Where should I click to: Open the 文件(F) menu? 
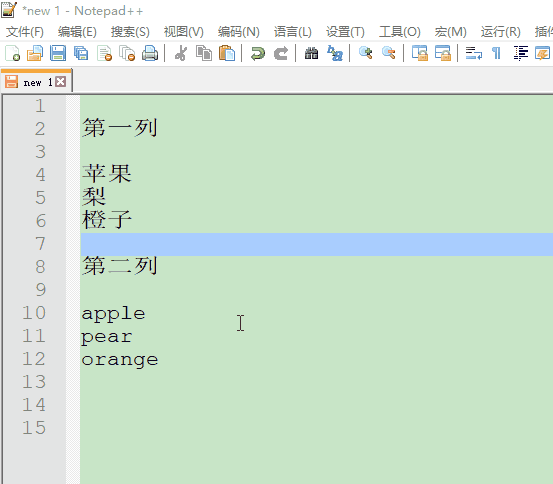pyautogui.click(x=25, y=32)
